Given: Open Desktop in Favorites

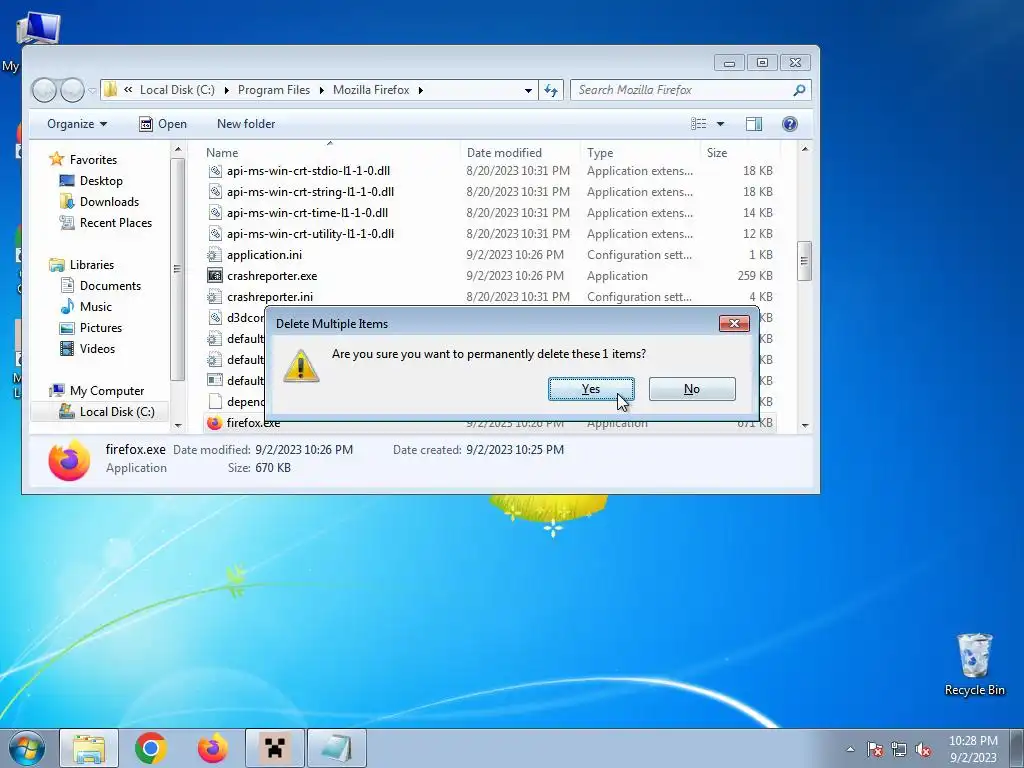Looking at the screenshot, I should [101, 181].
